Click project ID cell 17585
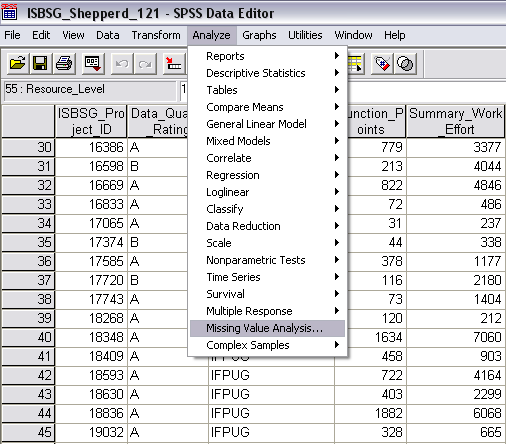This screenshot has width=506, height=444. coord(91,261)
